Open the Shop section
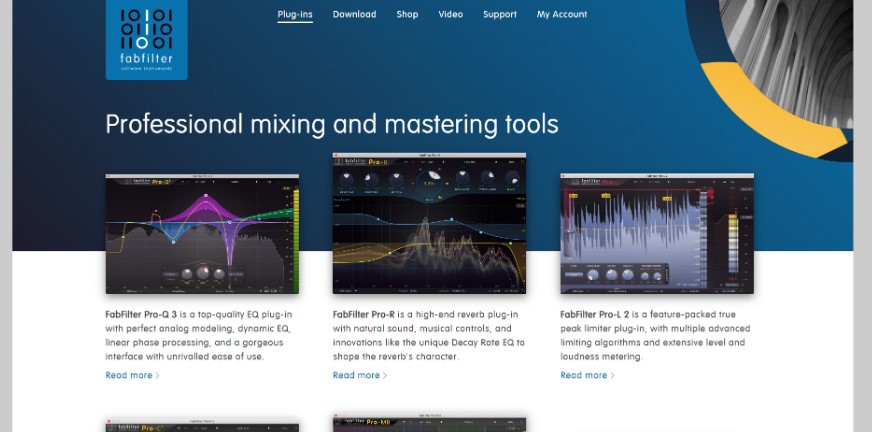 [x=407, y=14]
